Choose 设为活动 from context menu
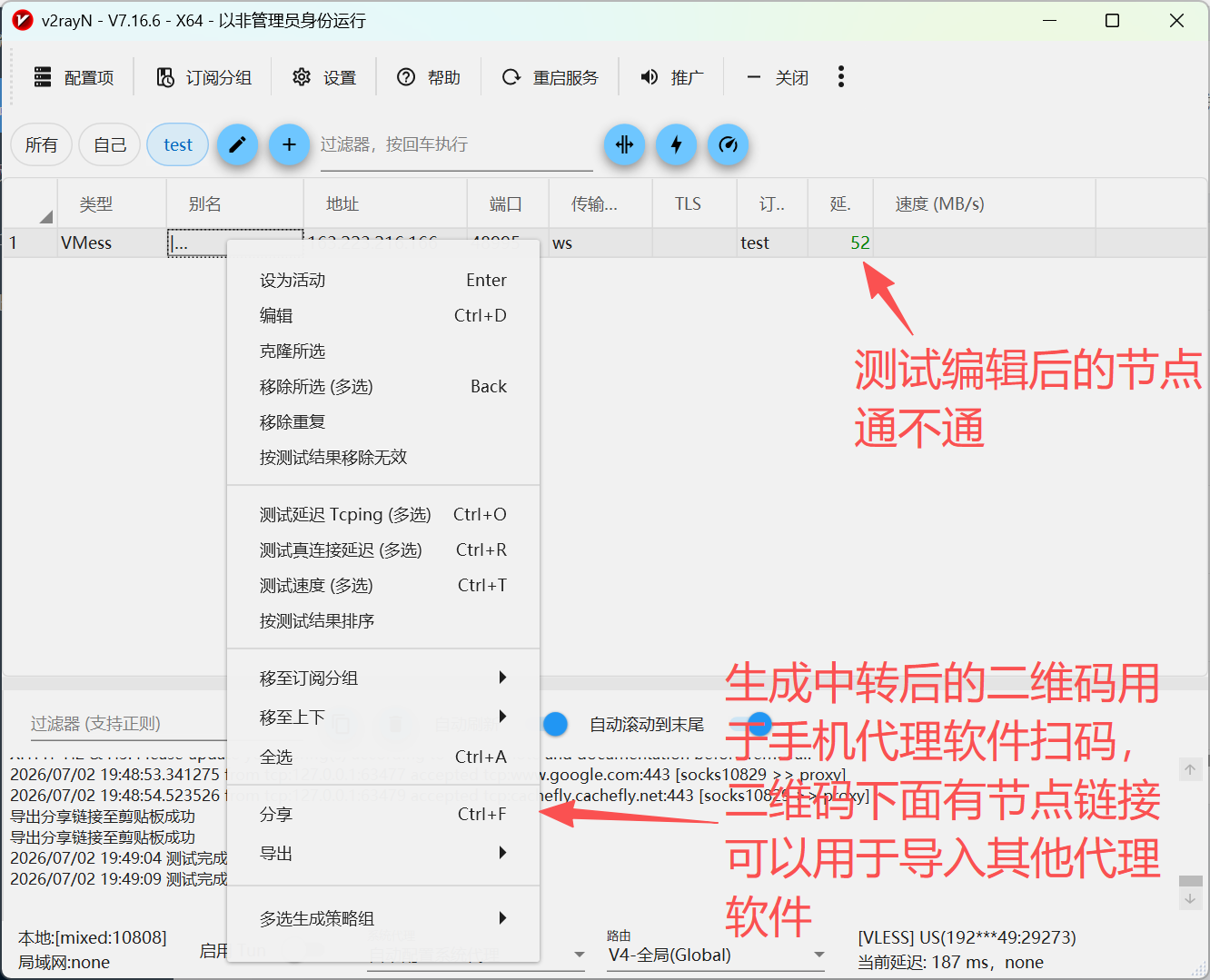 pyautogui.click(x=383, y=281)
